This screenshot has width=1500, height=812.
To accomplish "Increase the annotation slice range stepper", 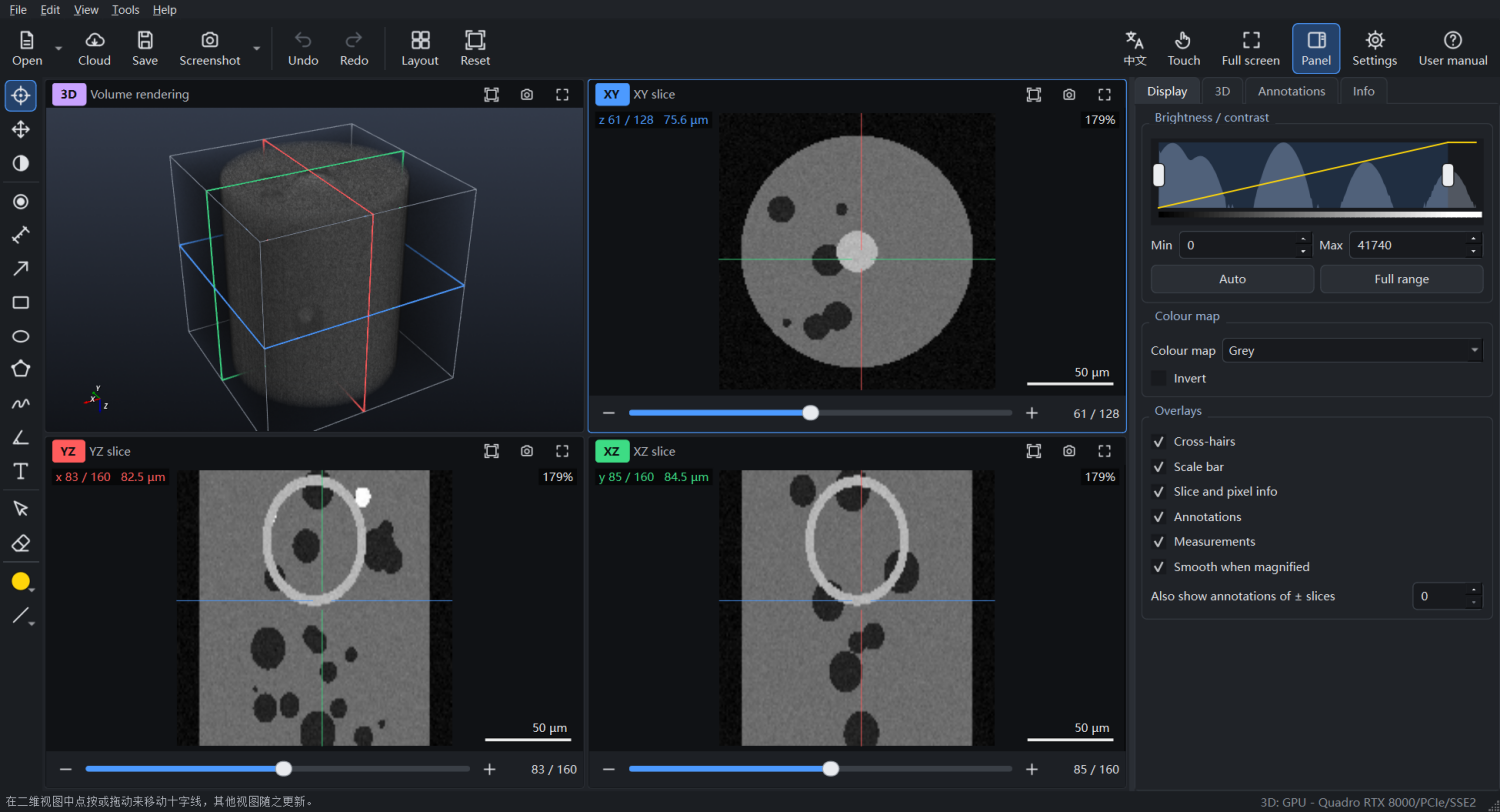I will point(1472,591).
